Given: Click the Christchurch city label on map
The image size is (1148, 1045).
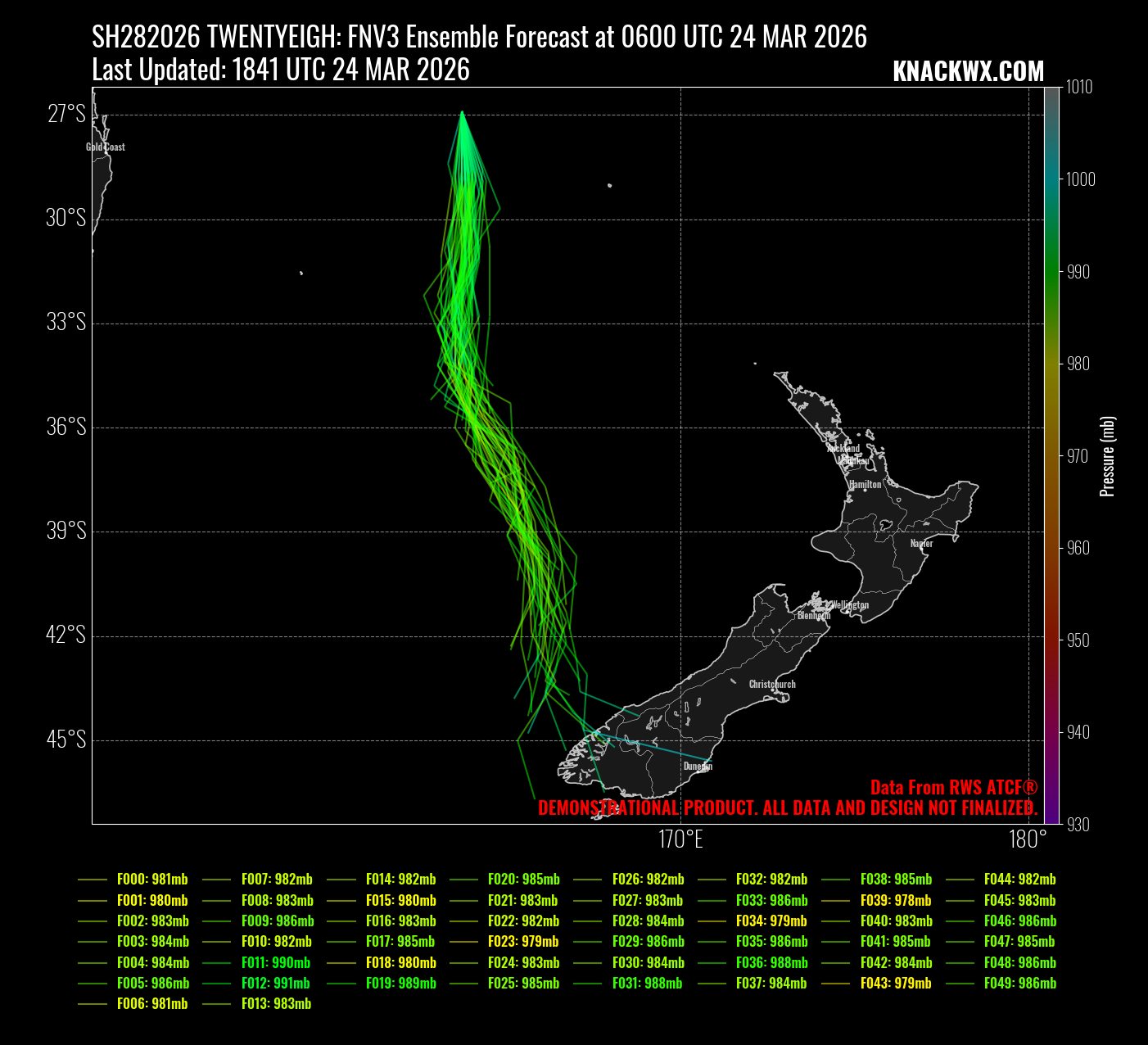Looking at the screenshot, I should tap(772, 684).
